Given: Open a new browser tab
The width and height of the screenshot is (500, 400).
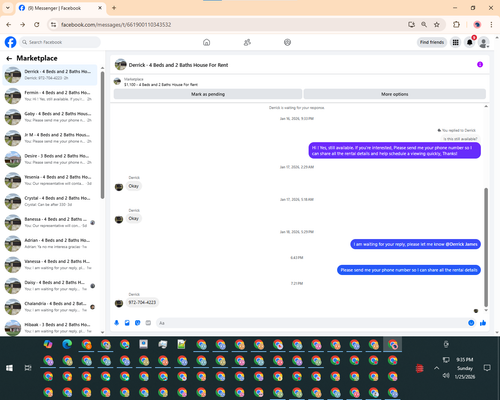Looking at the screenshot, I should (114, 8).
